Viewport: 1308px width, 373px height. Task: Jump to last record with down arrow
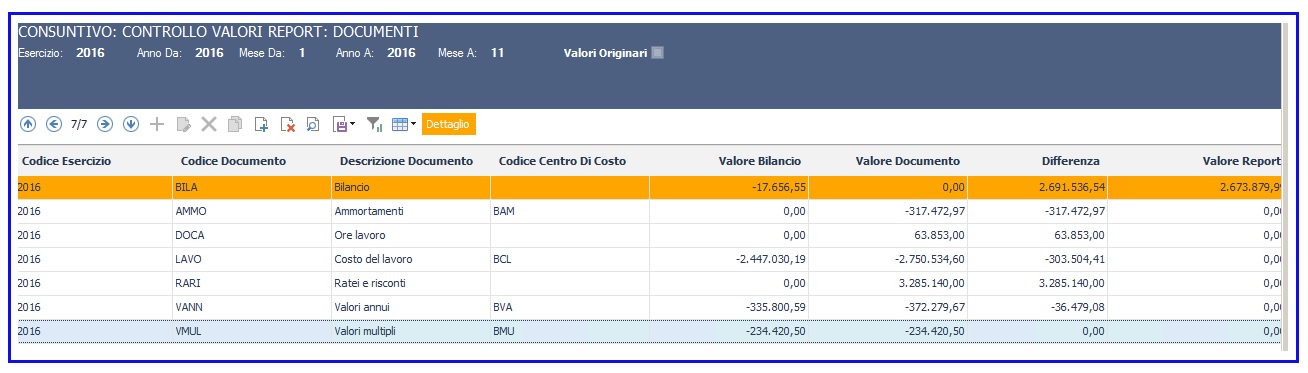click(131, 124)
